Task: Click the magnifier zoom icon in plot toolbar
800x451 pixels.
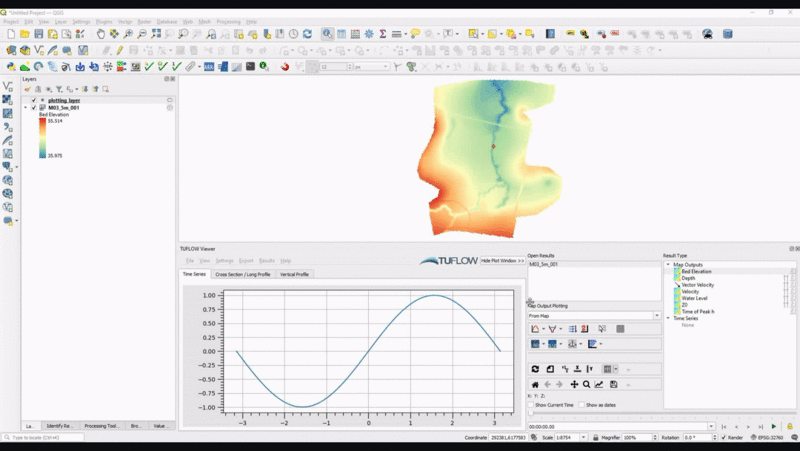Action: [x=586, y=384]
